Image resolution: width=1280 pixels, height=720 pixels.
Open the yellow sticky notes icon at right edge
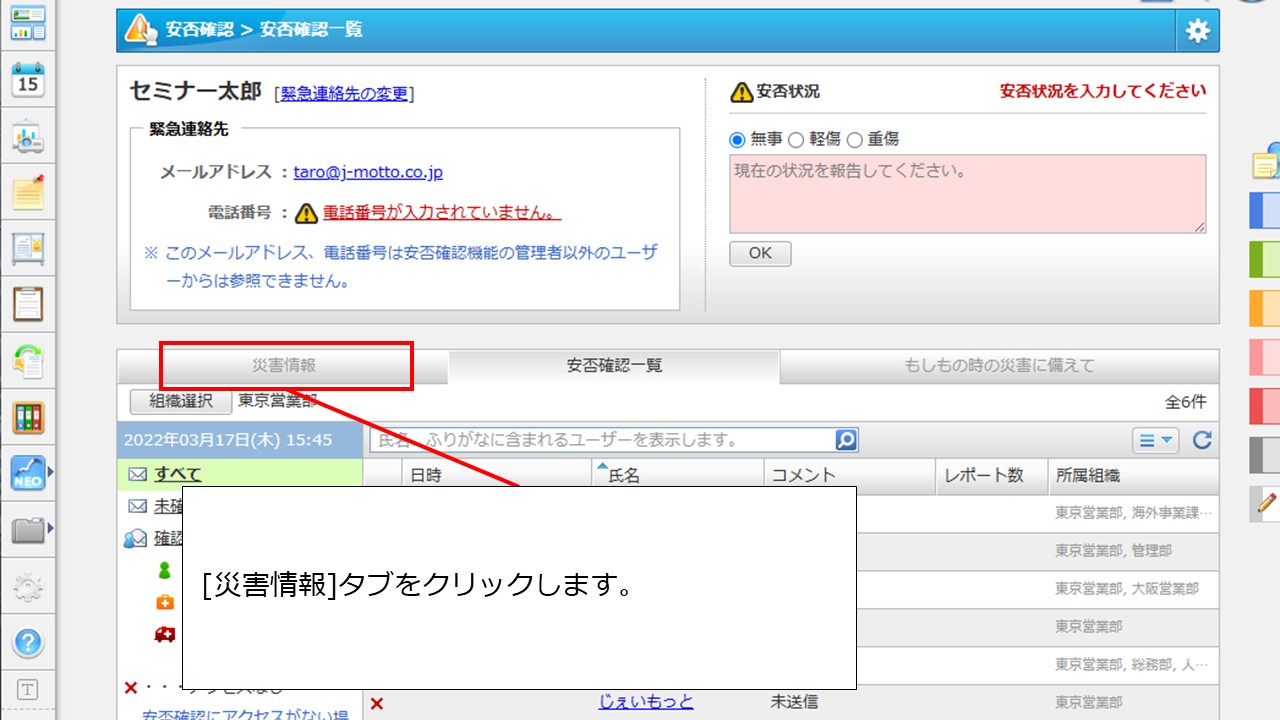click(1266, 163)
